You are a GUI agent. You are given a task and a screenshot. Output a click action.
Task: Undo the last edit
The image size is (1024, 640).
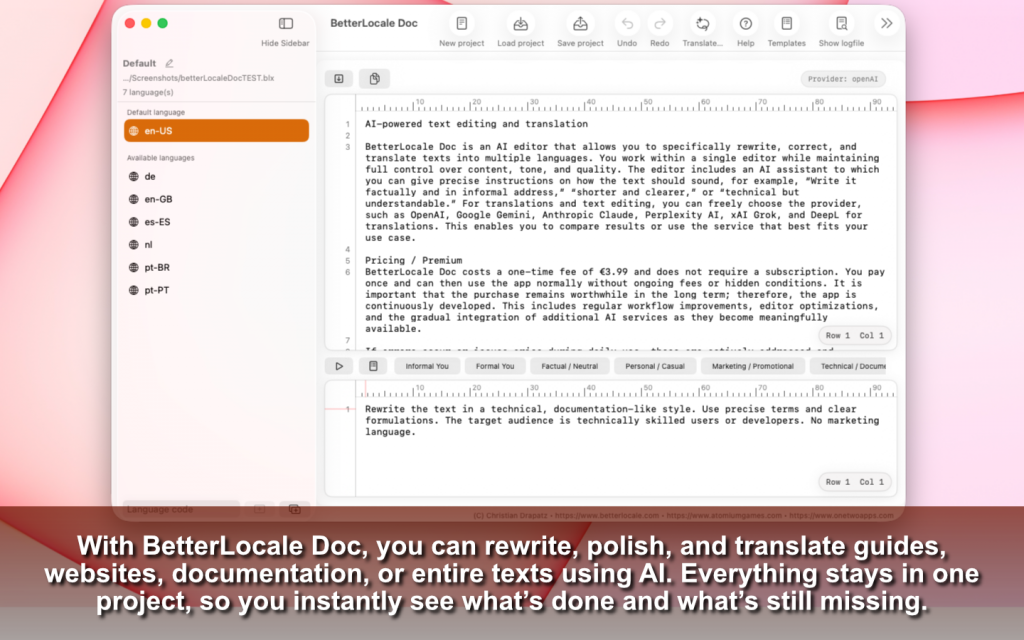pyautogui.click(x=627, y=25)
